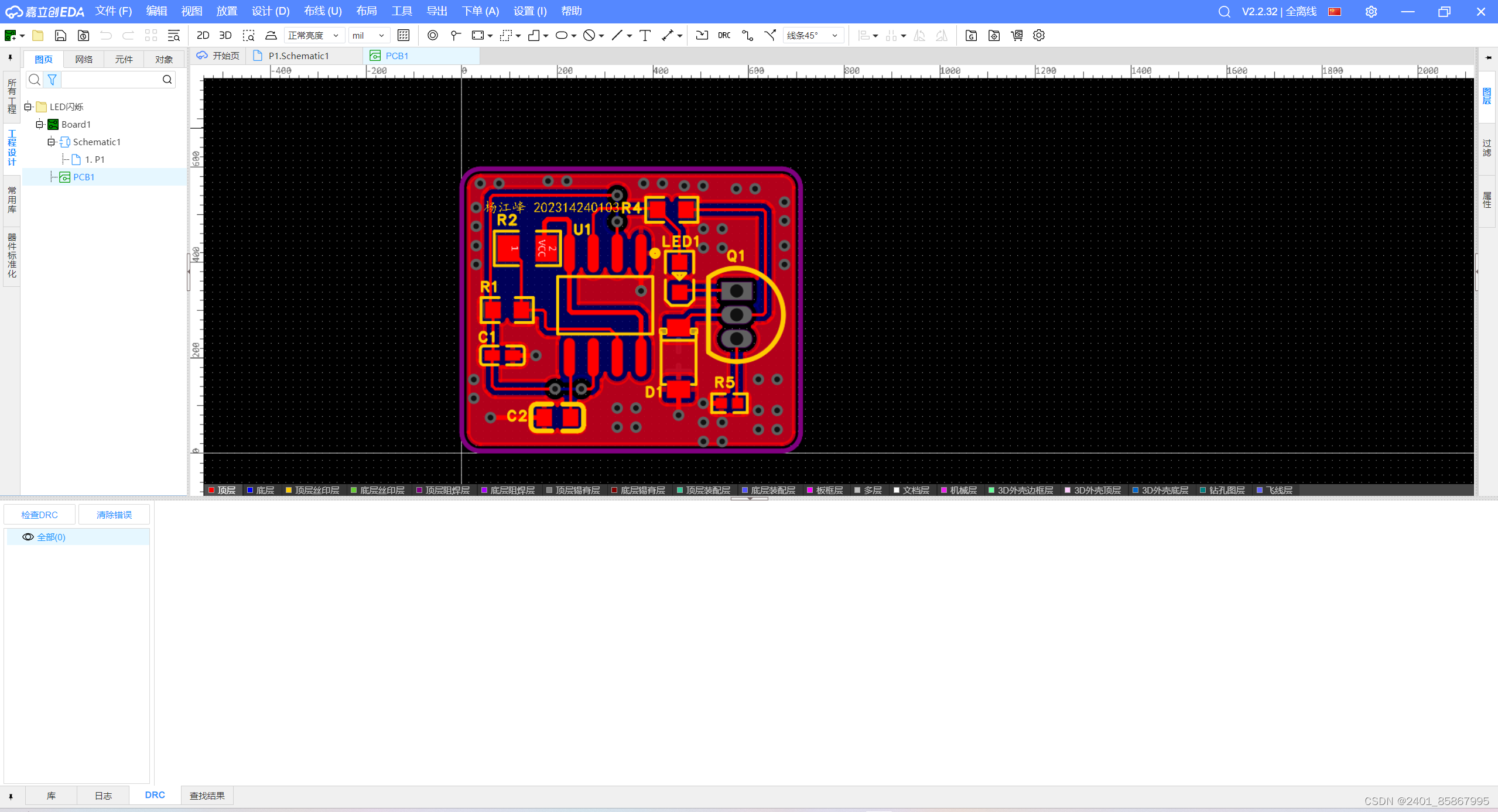This screenshot has height=812, width=1498.
Task: Open the 布线 (U) menu
Action: click(322, 11)
